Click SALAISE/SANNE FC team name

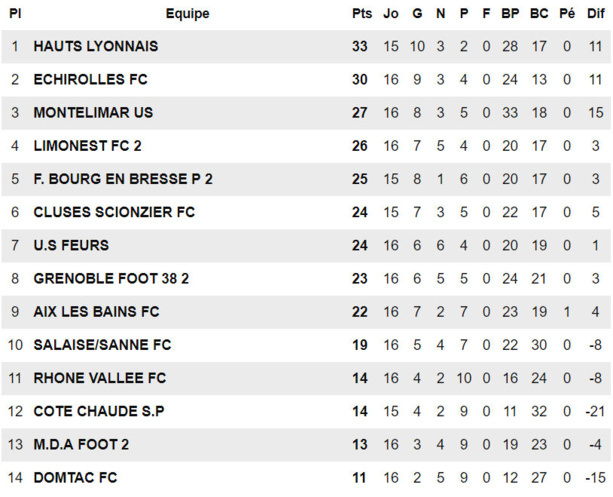(102, 345)
